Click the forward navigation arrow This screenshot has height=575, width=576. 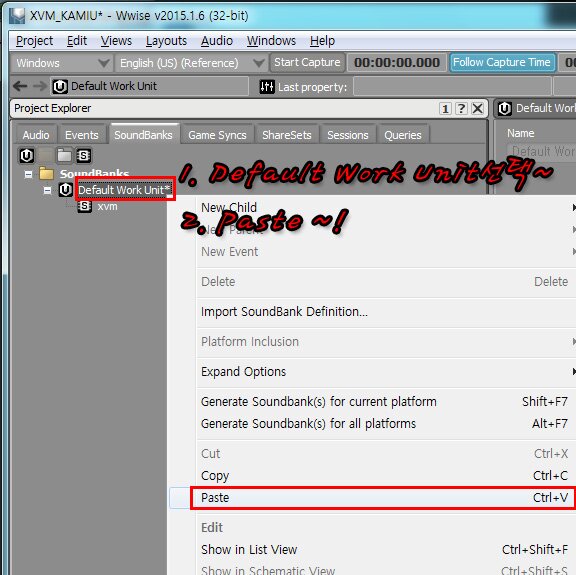point(40,86)
